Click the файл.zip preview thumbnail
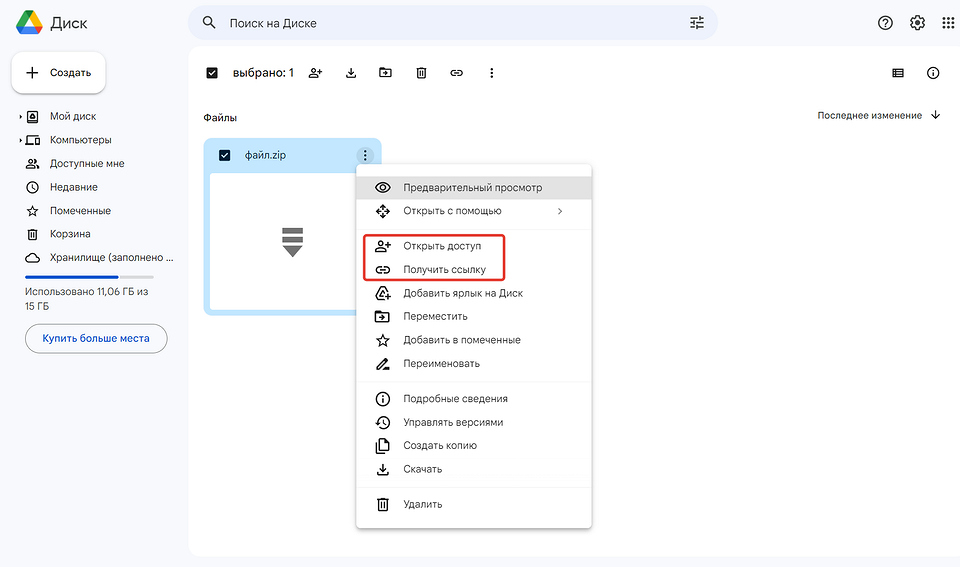The width and height of the screenshot is (960, 567). [283, 242]
